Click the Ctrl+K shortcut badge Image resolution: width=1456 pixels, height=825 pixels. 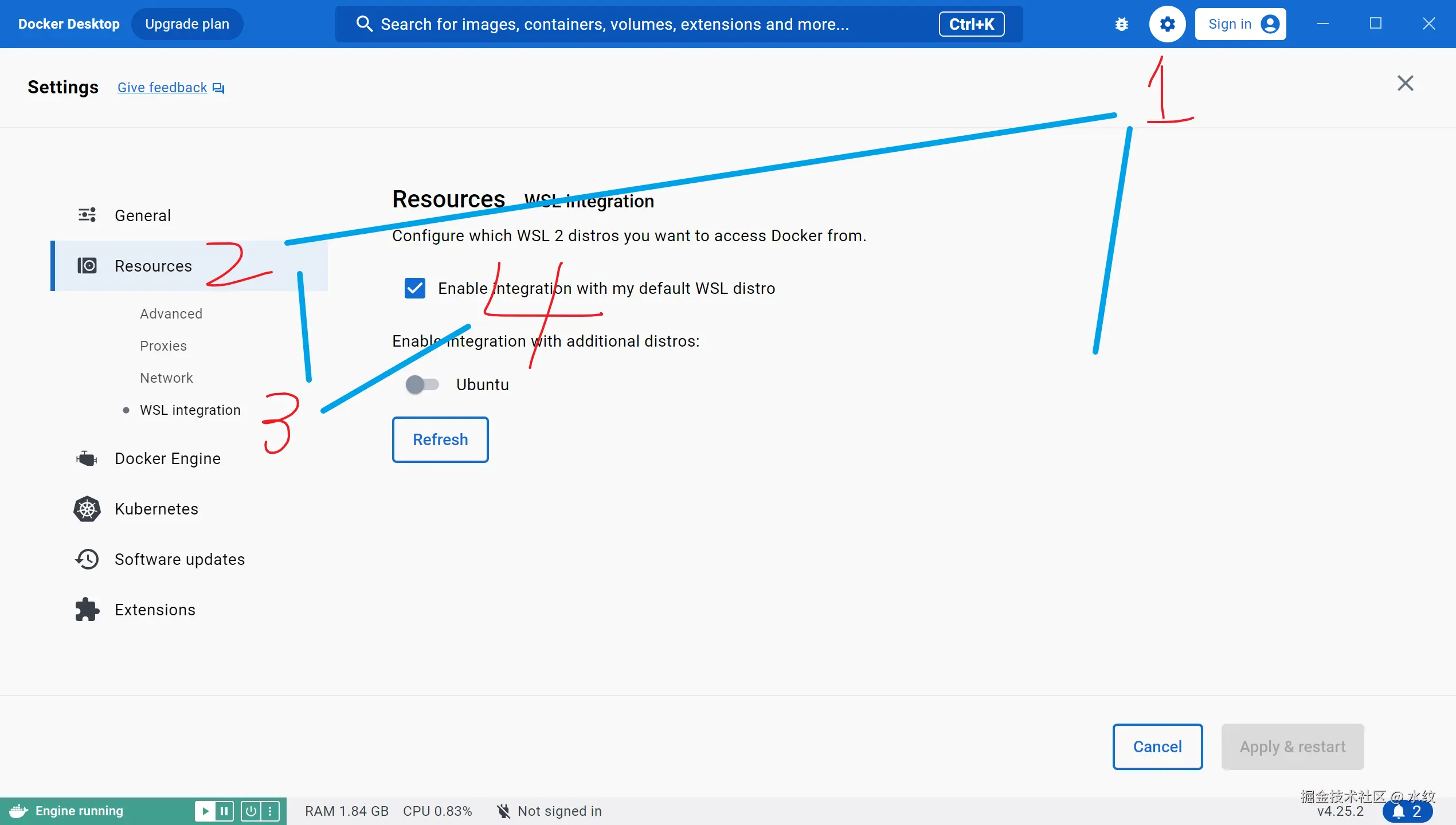click(x=972, y=24)
